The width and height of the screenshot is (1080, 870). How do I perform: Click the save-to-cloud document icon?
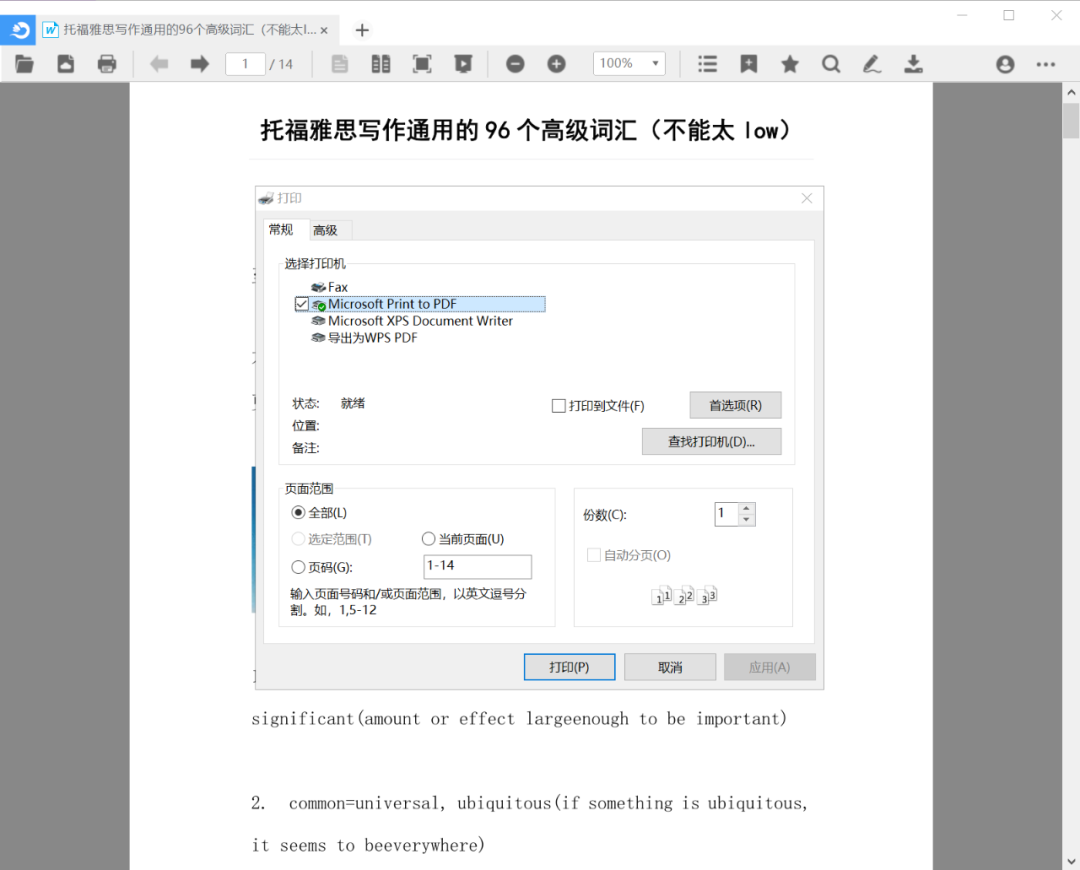(65, 64)
